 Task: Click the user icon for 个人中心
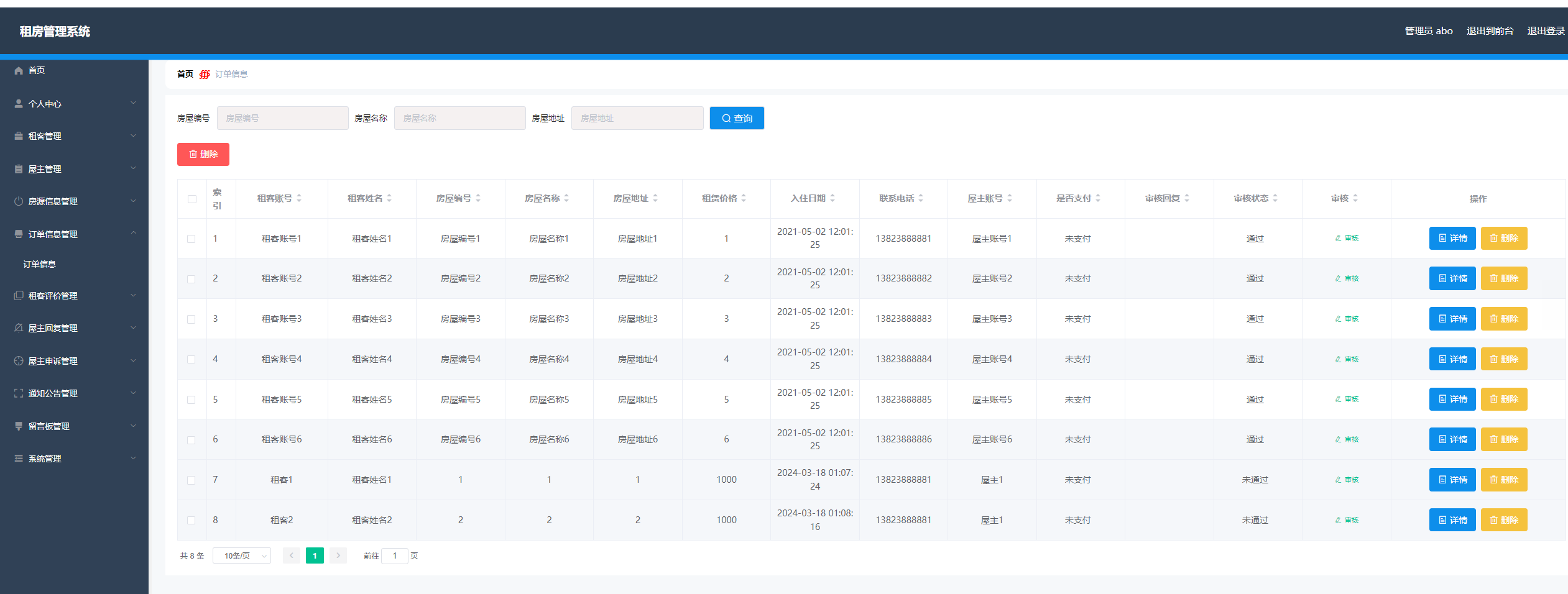[19, 104]
